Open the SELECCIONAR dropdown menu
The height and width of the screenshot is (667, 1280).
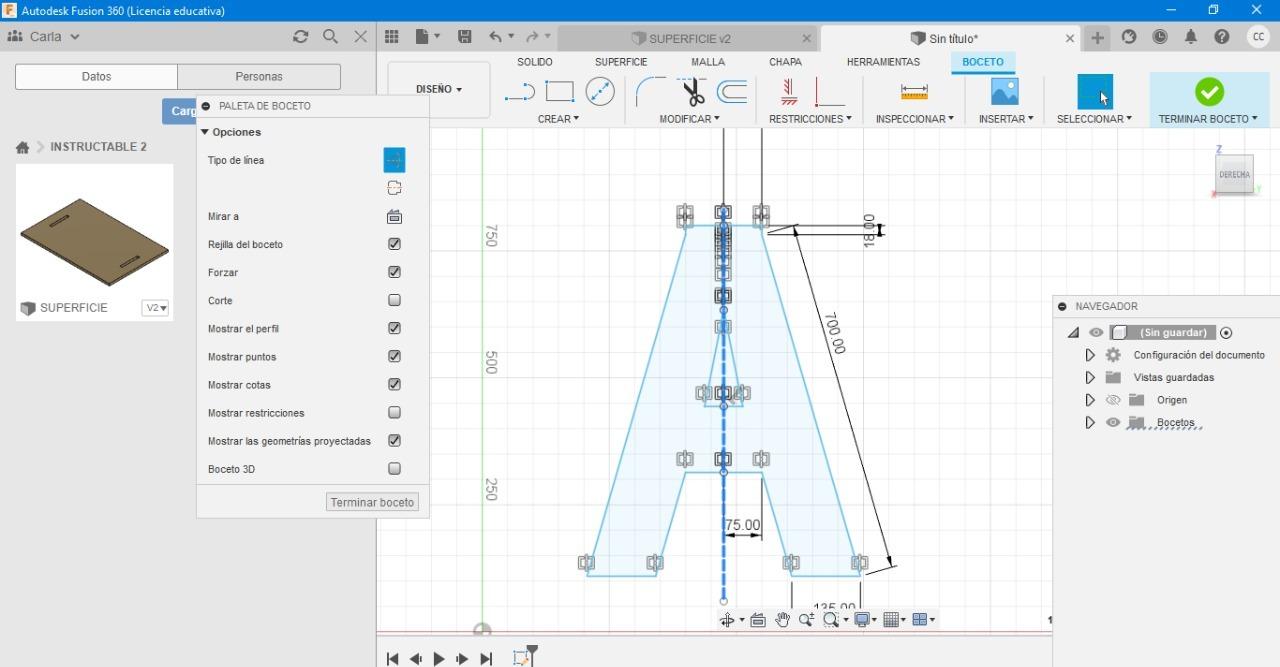click(1094, 119)
